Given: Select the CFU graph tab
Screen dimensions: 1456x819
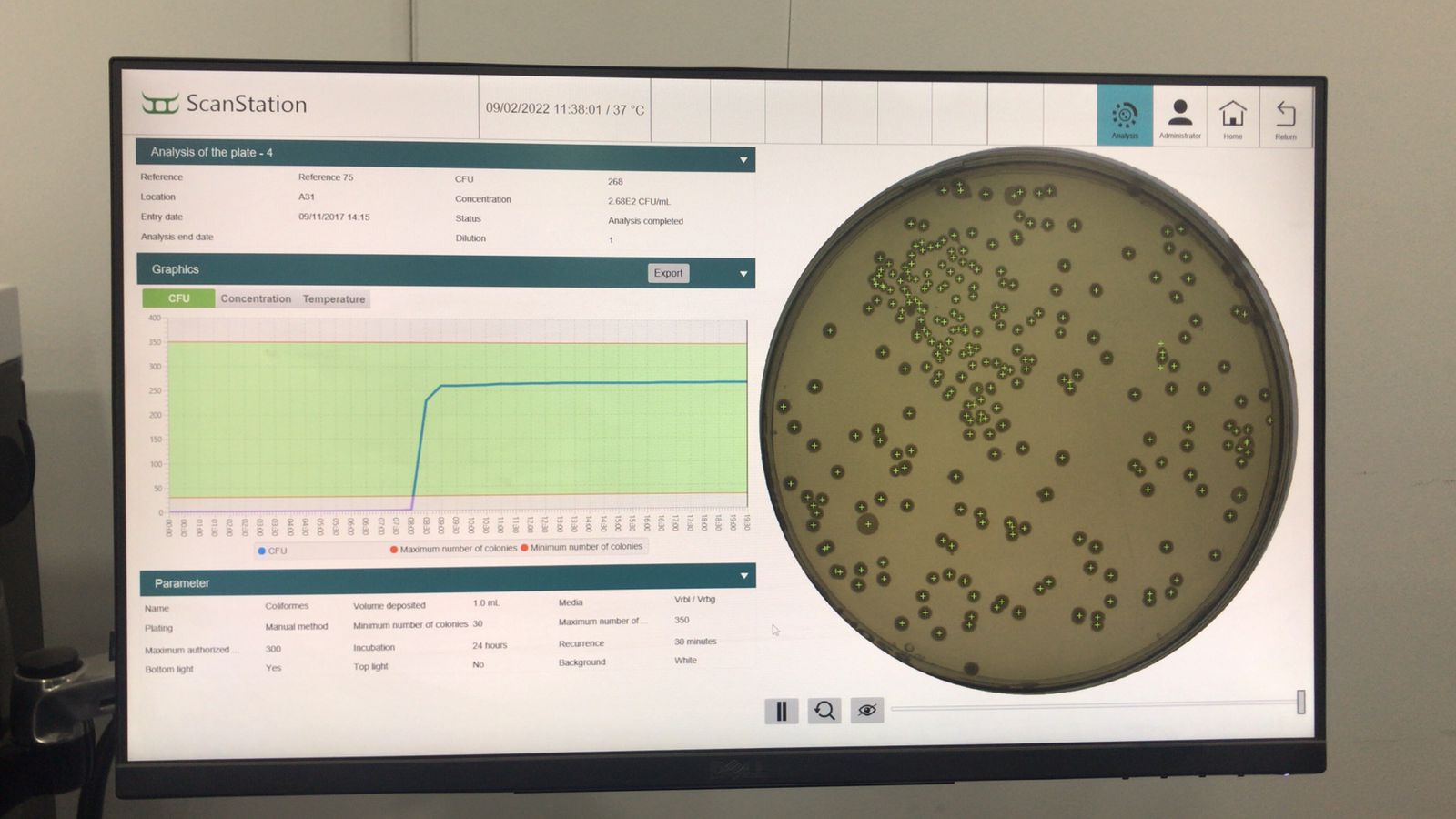Looking at the screenshot, I should click(x=178, y=298).
